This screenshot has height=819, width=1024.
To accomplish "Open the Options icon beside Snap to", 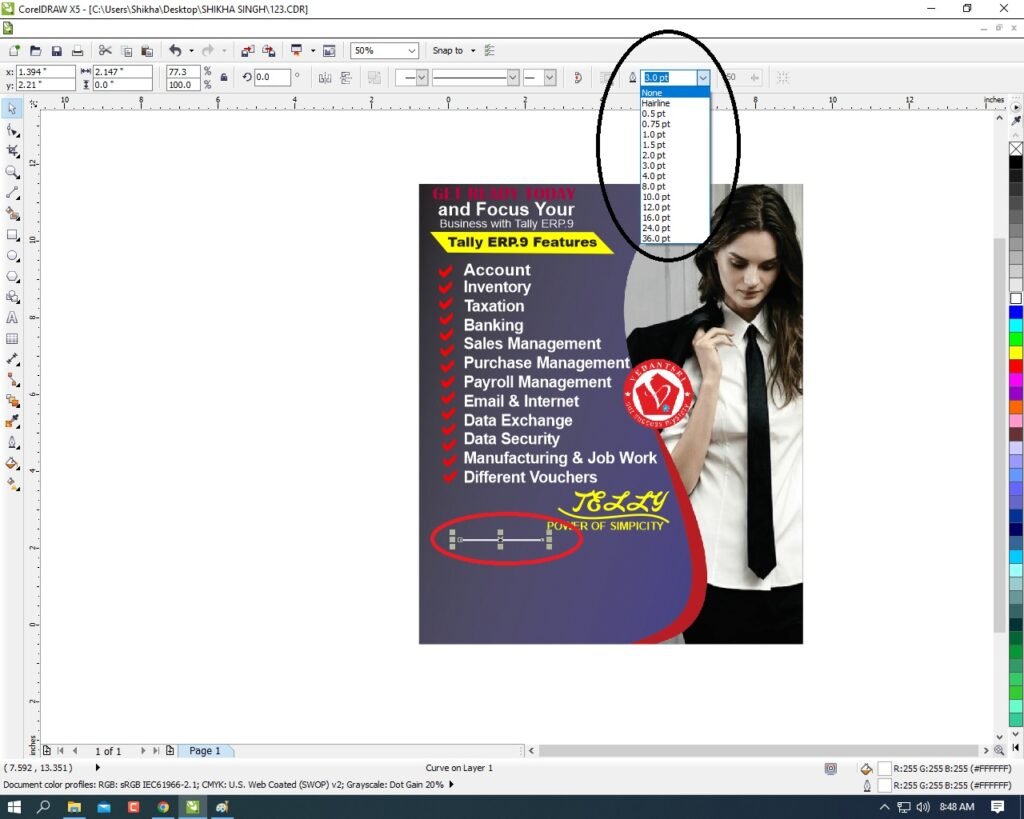I will (x=489, y=50).
